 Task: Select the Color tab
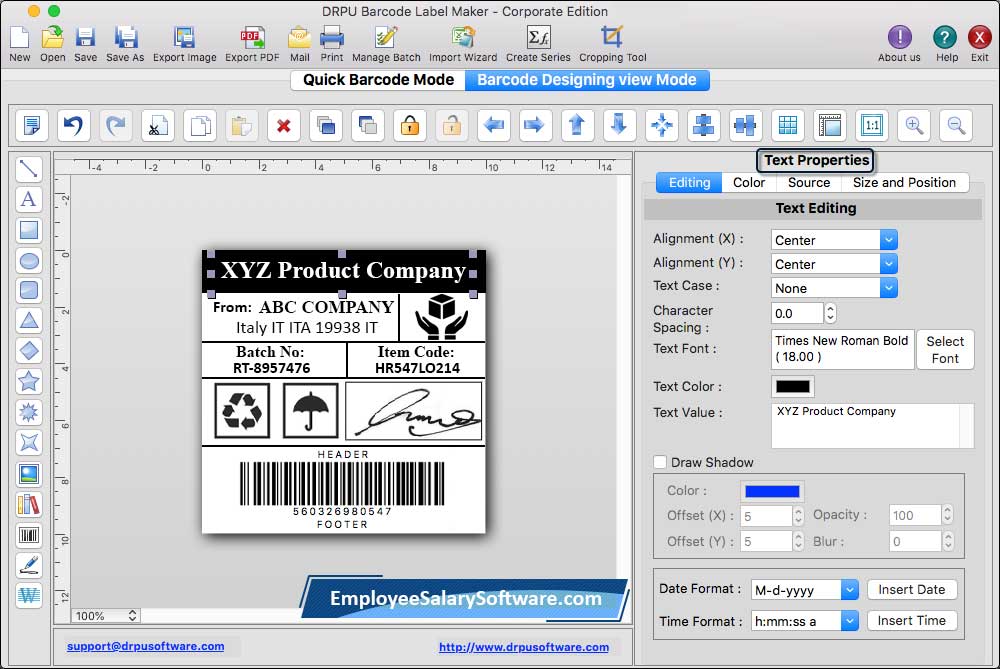click(749, 182)
